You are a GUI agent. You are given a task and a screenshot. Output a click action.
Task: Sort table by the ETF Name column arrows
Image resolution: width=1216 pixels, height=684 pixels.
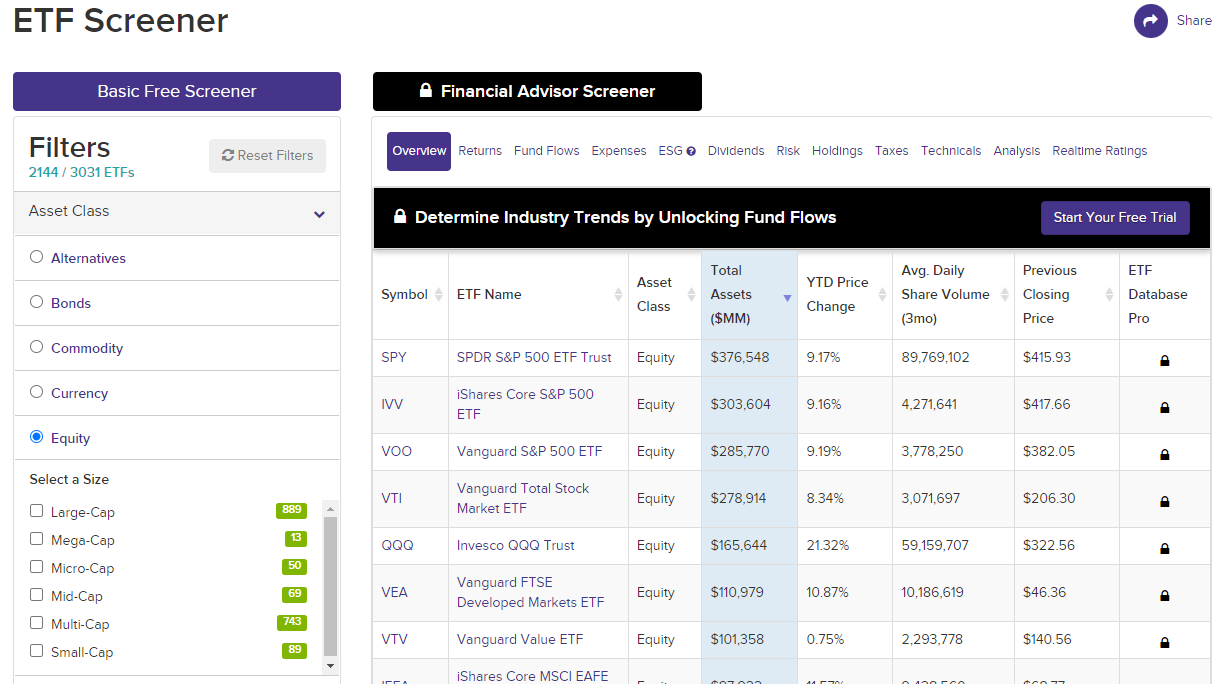coord(618,294)
